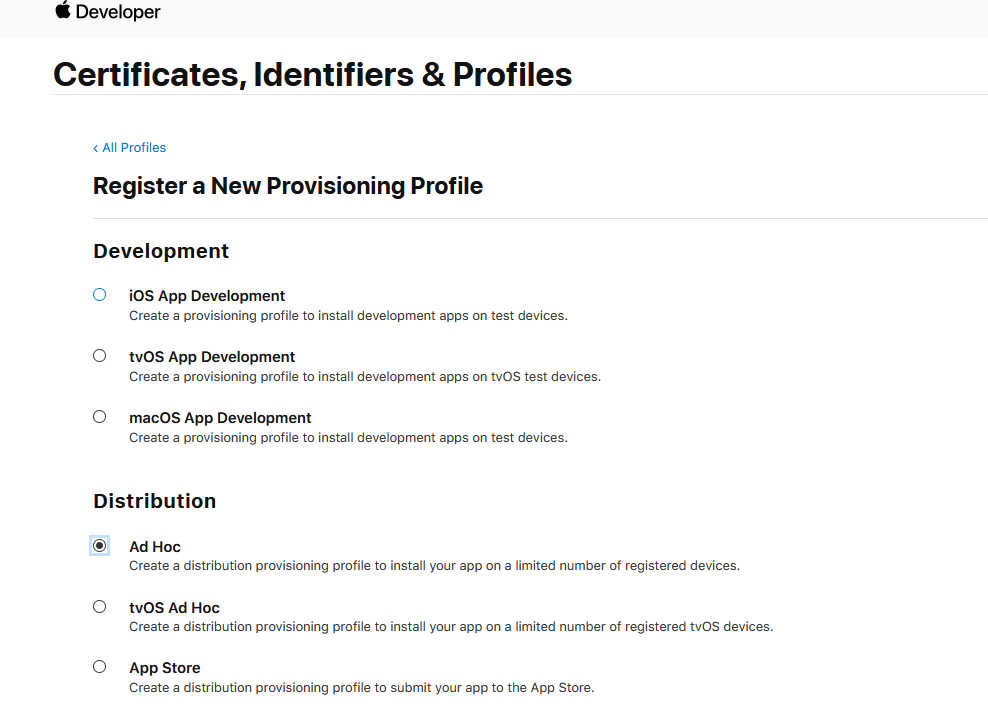This screenshot has height=716, width=988.
Task: Click the "tvOS App Development" label text
Action: 212,357
